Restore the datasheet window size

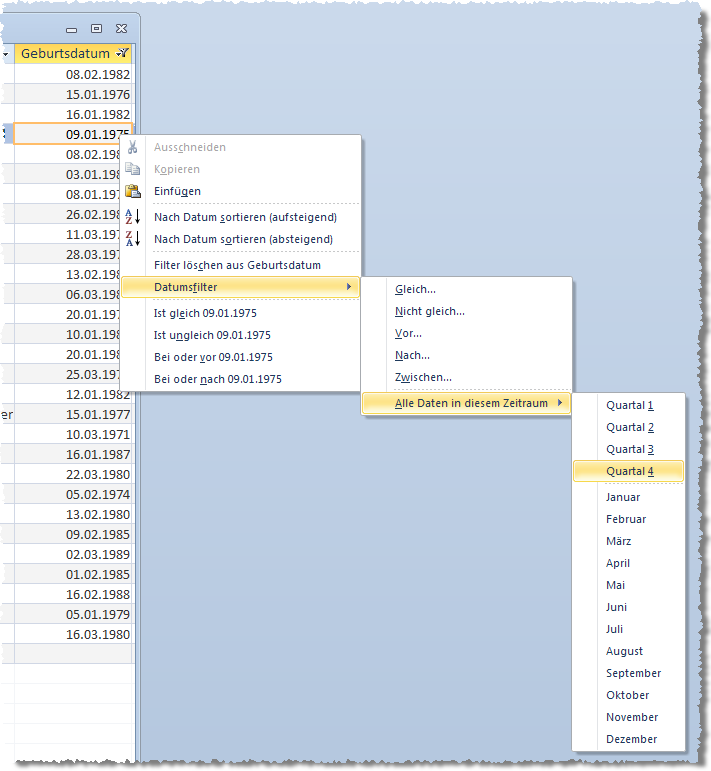click(x=96, y=30)
